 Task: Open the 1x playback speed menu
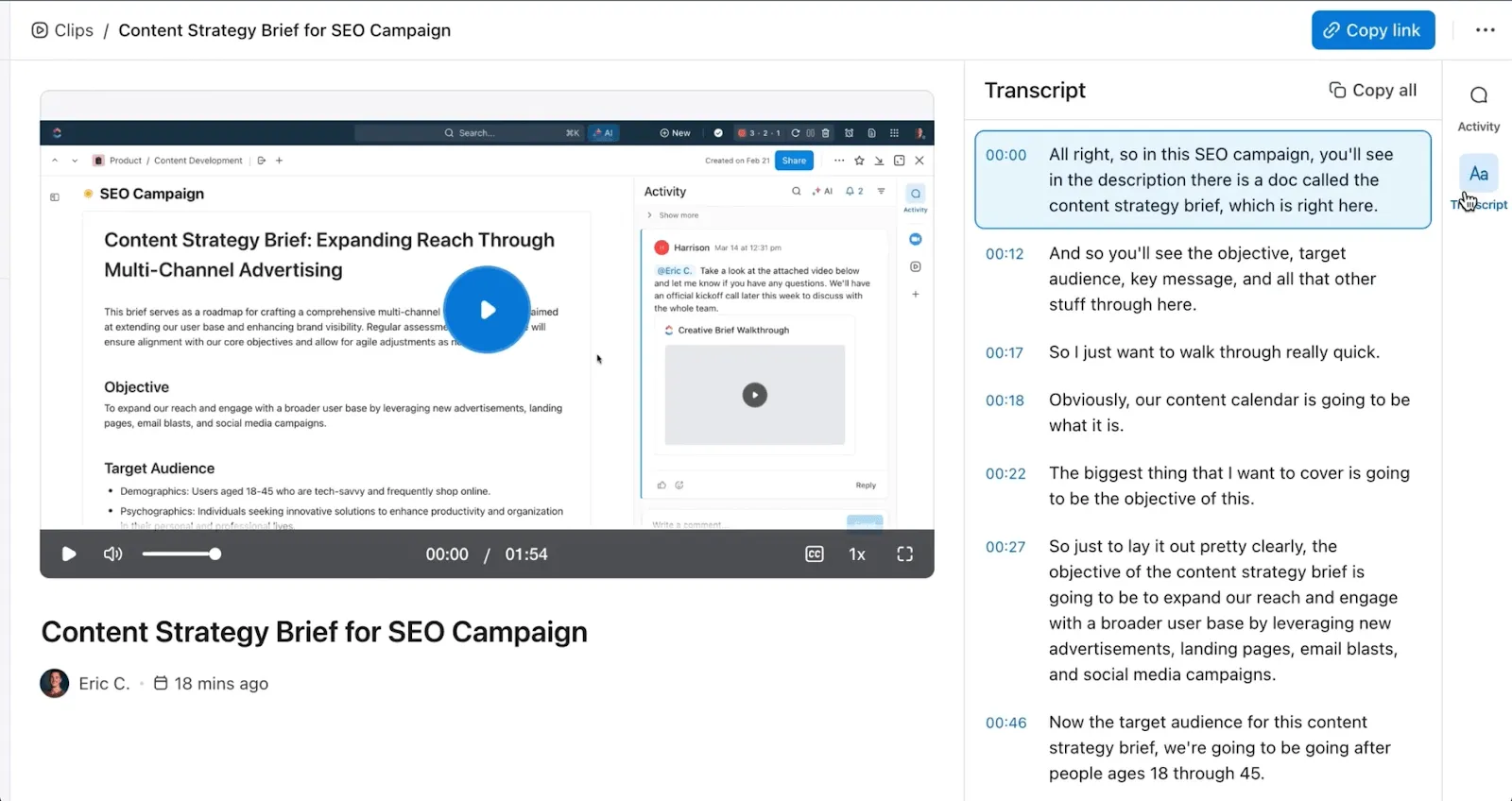coord(857,554)
